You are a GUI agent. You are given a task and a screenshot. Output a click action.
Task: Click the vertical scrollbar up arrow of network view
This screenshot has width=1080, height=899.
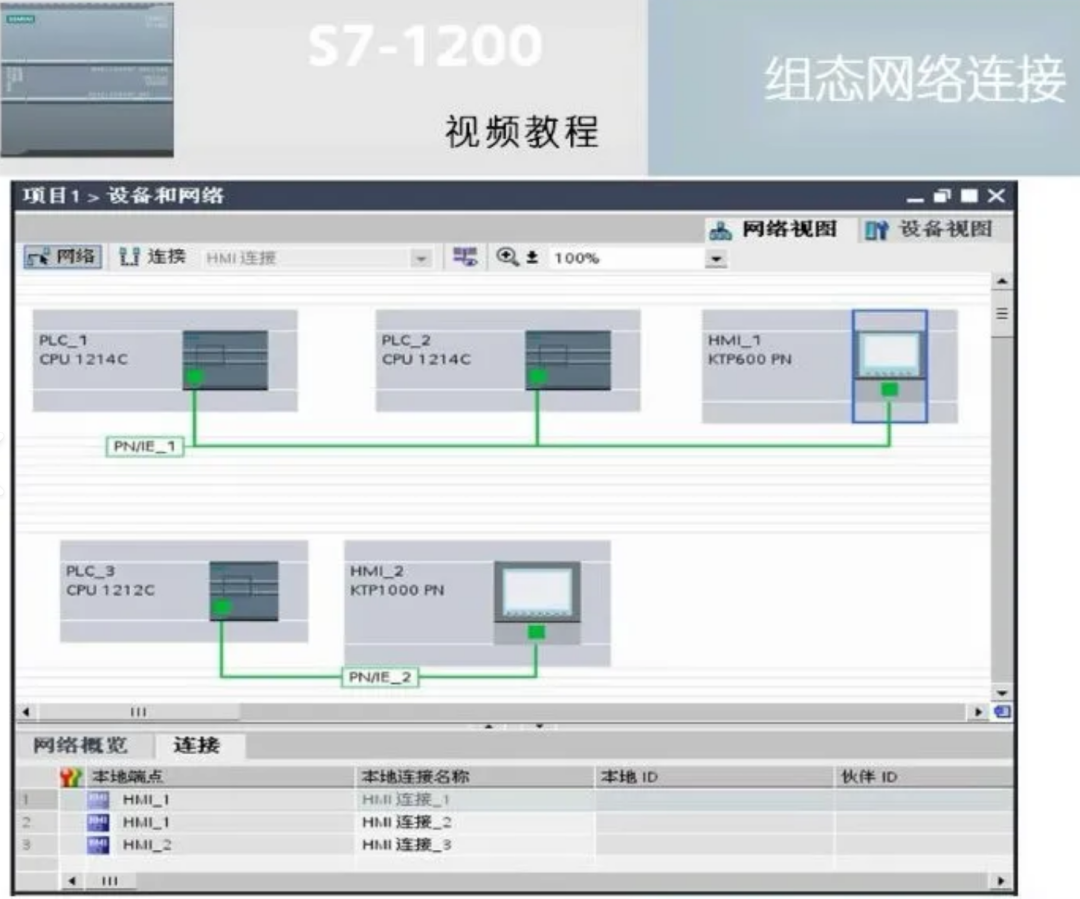[x=1002, y=281]
